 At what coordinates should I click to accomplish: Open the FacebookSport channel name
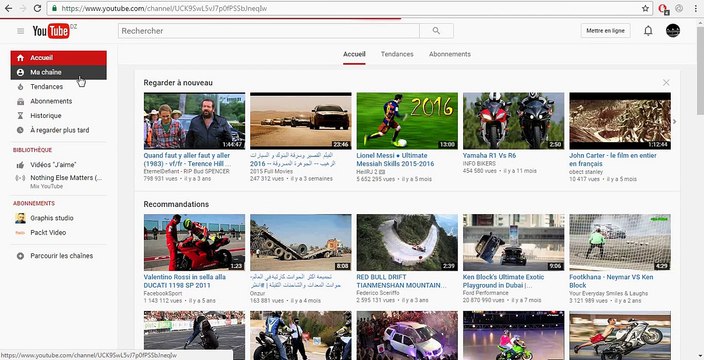[163, 293]
